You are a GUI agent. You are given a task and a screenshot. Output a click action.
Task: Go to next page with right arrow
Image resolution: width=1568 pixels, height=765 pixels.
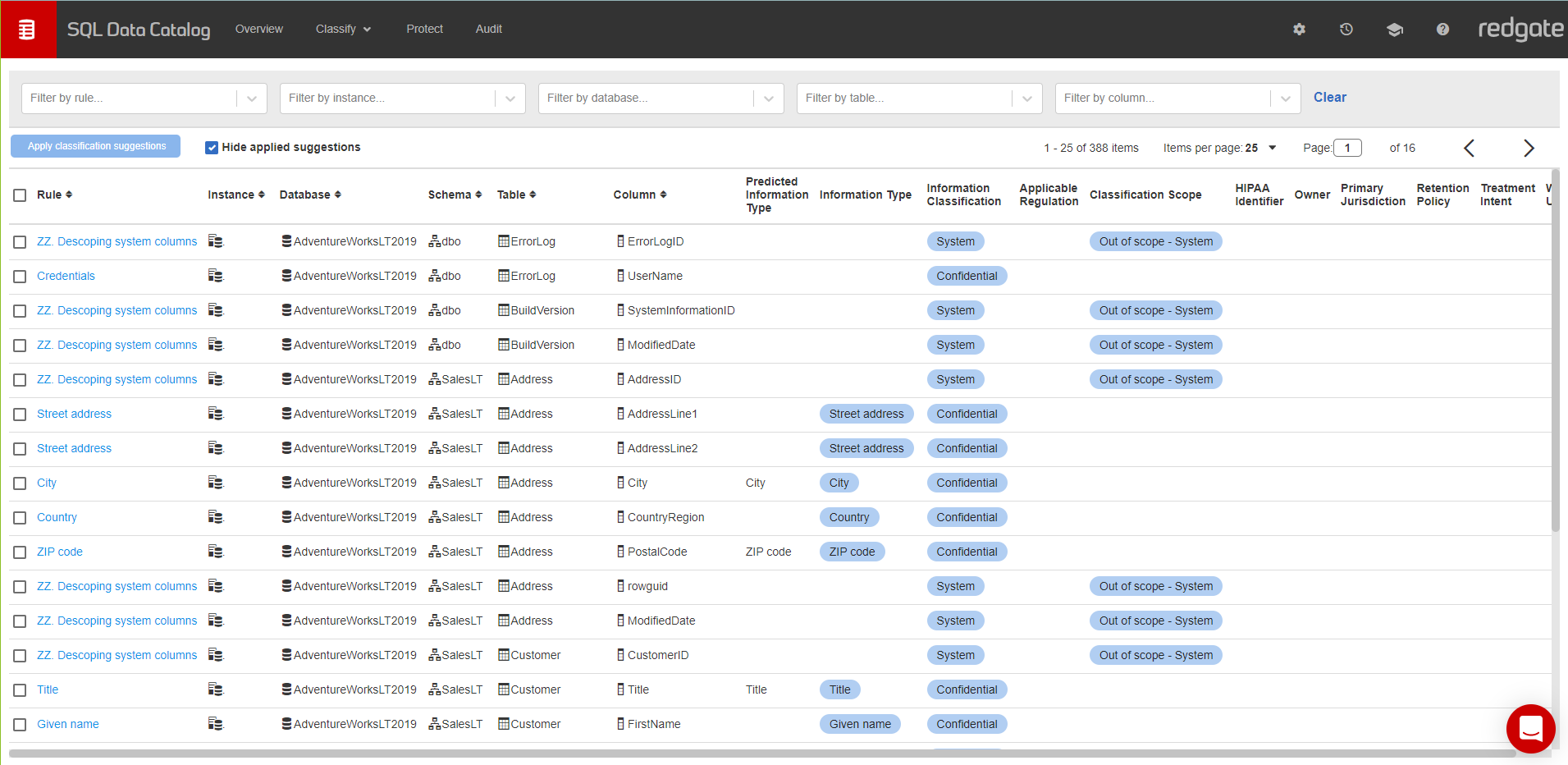click(x=1528, y=148)
